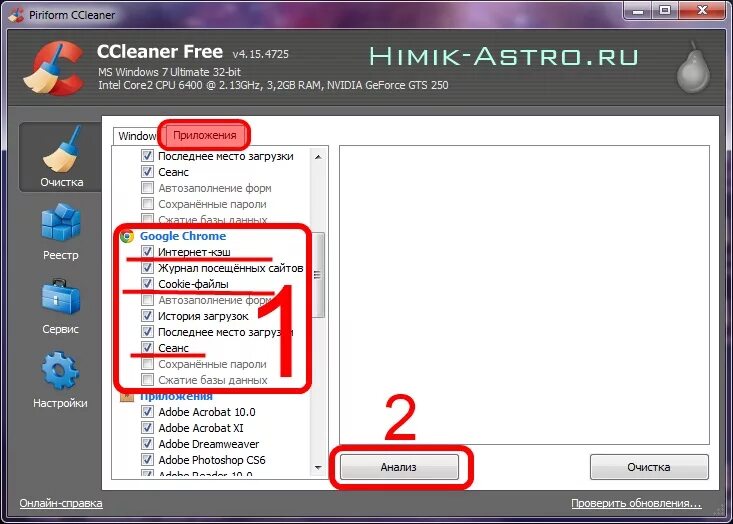Toggle Сохранённые пароли under Google Chrome

point(147,364)
